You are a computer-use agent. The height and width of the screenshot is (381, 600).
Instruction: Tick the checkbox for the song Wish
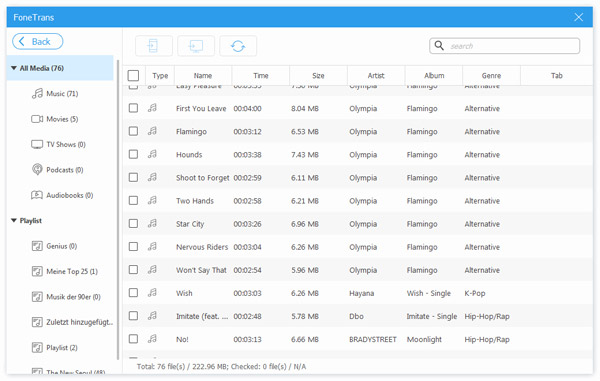133,293
